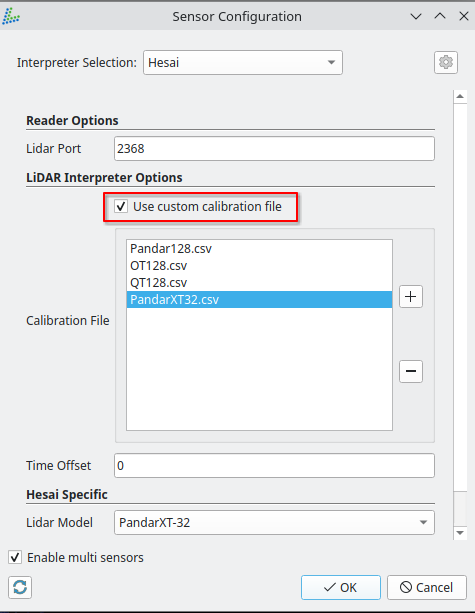This screenshot has height=613, width=475.
Task: Open Interpreter Selection Hesai dropdown
Action: pos(243,63)
